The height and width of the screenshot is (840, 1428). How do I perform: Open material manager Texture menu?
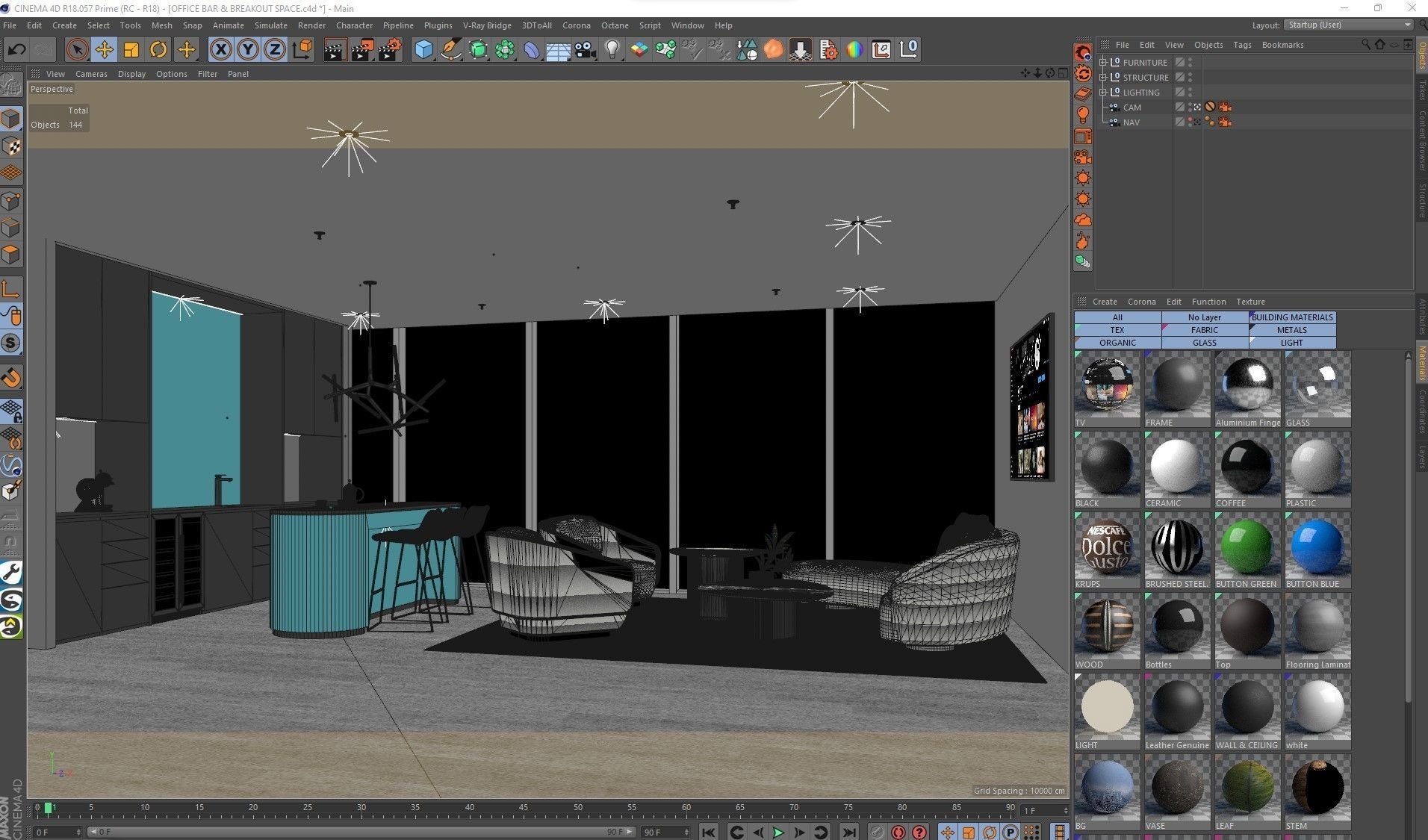[1250, 302]
